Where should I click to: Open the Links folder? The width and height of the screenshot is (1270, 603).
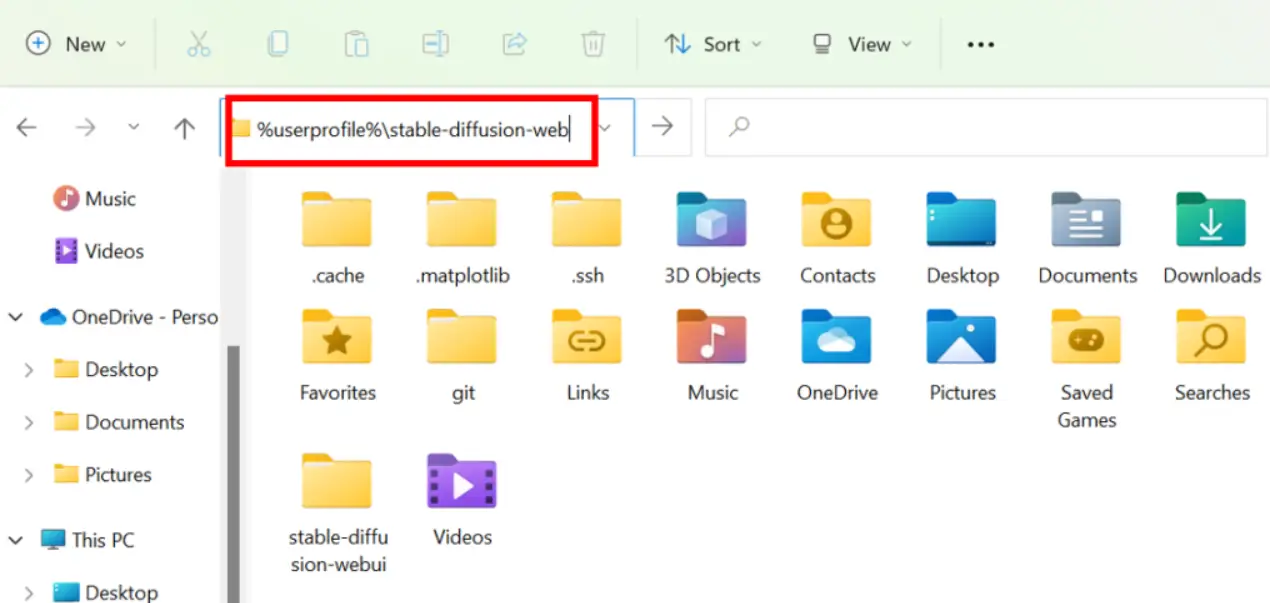(x=587, y=355)
